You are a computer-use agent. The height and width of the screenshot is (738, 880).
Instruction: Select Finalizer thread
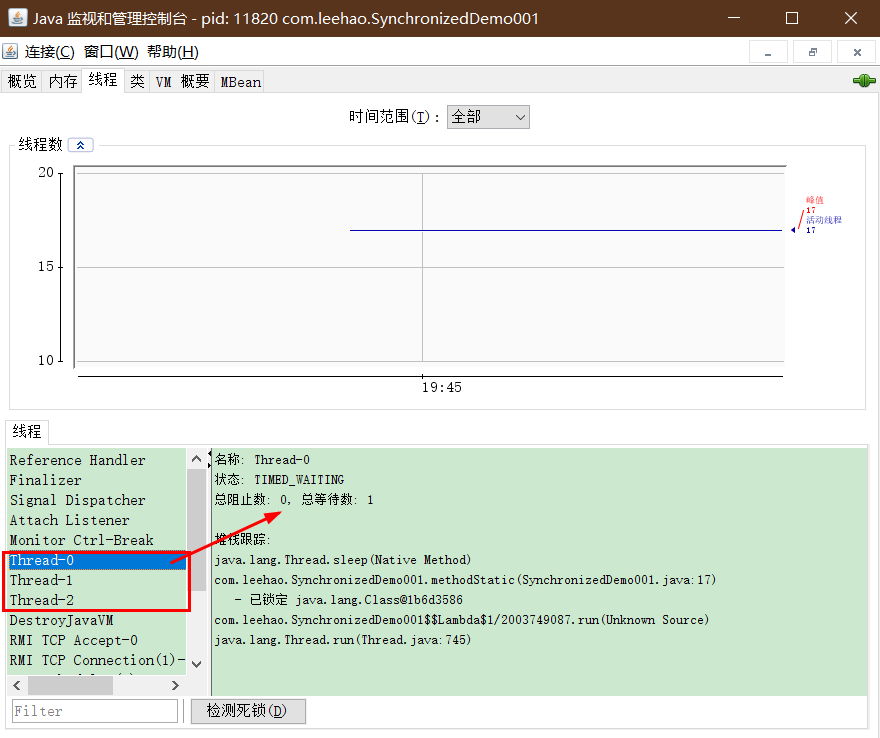[97, 480]
